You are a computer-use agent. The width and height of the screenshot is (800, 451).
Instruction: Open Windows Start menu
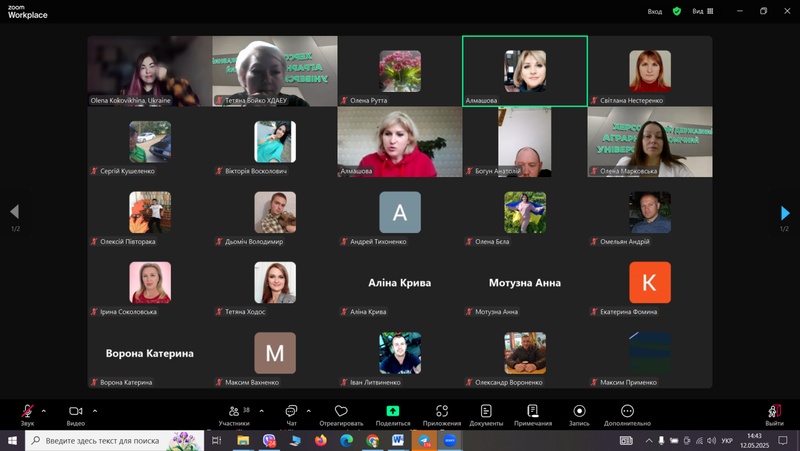pyautogui.click(x=12, y=440)
